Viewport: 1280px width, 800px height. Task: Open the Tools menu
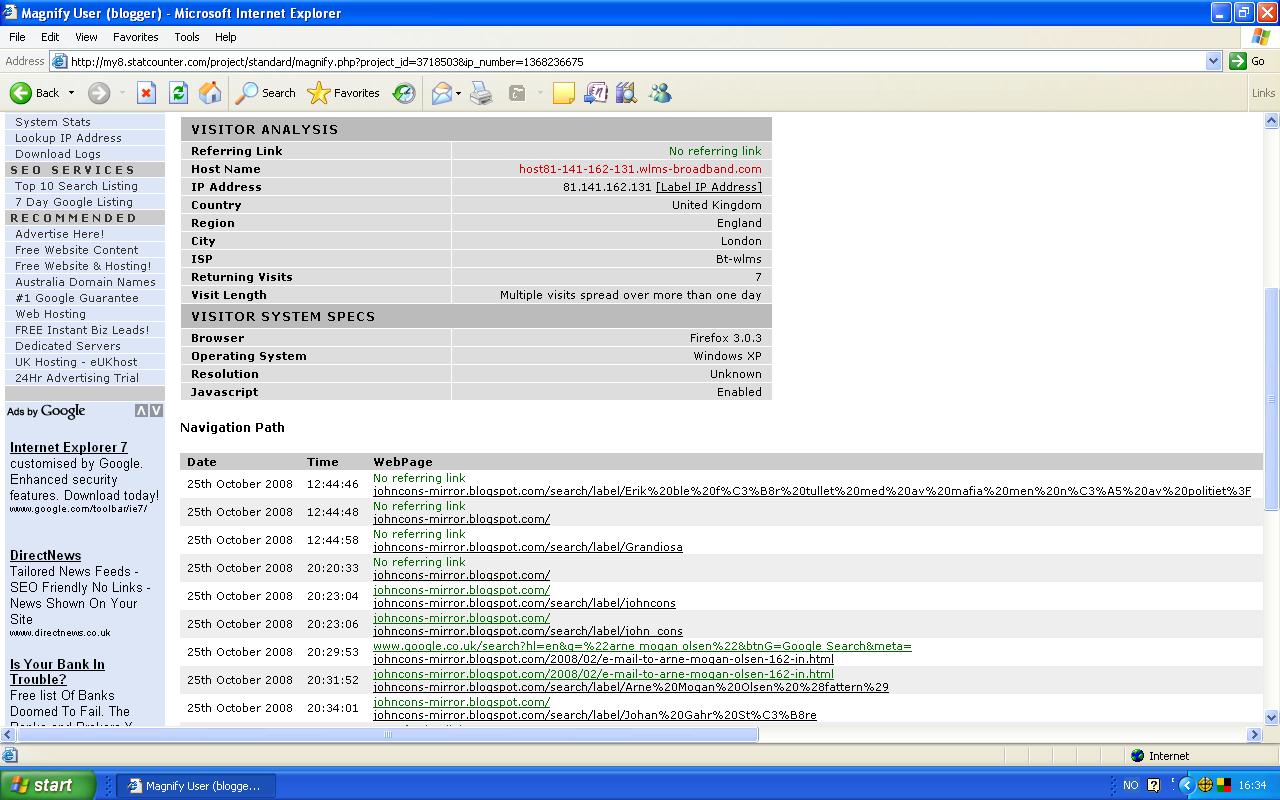[187, 37]
